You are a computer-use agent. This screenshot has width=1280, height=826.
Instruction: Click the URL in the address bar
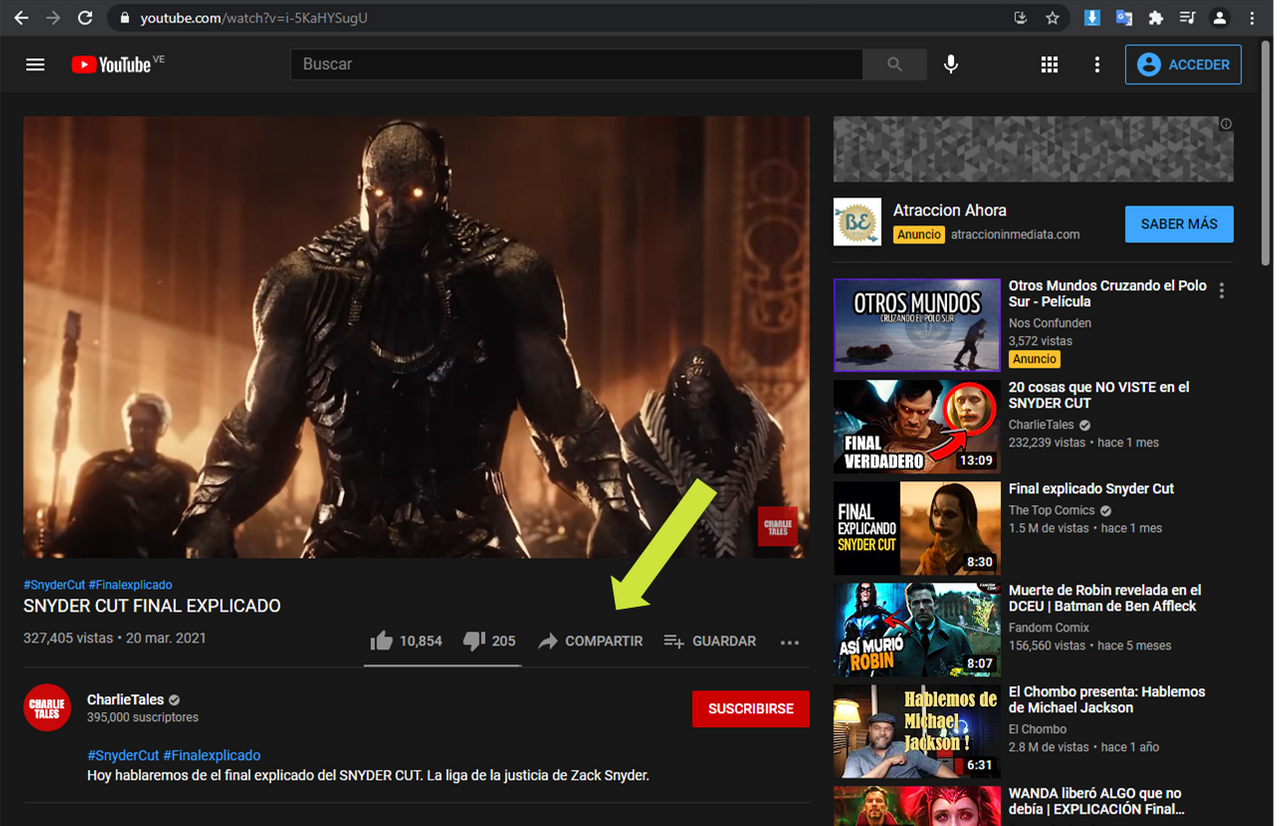coord(254,18)
